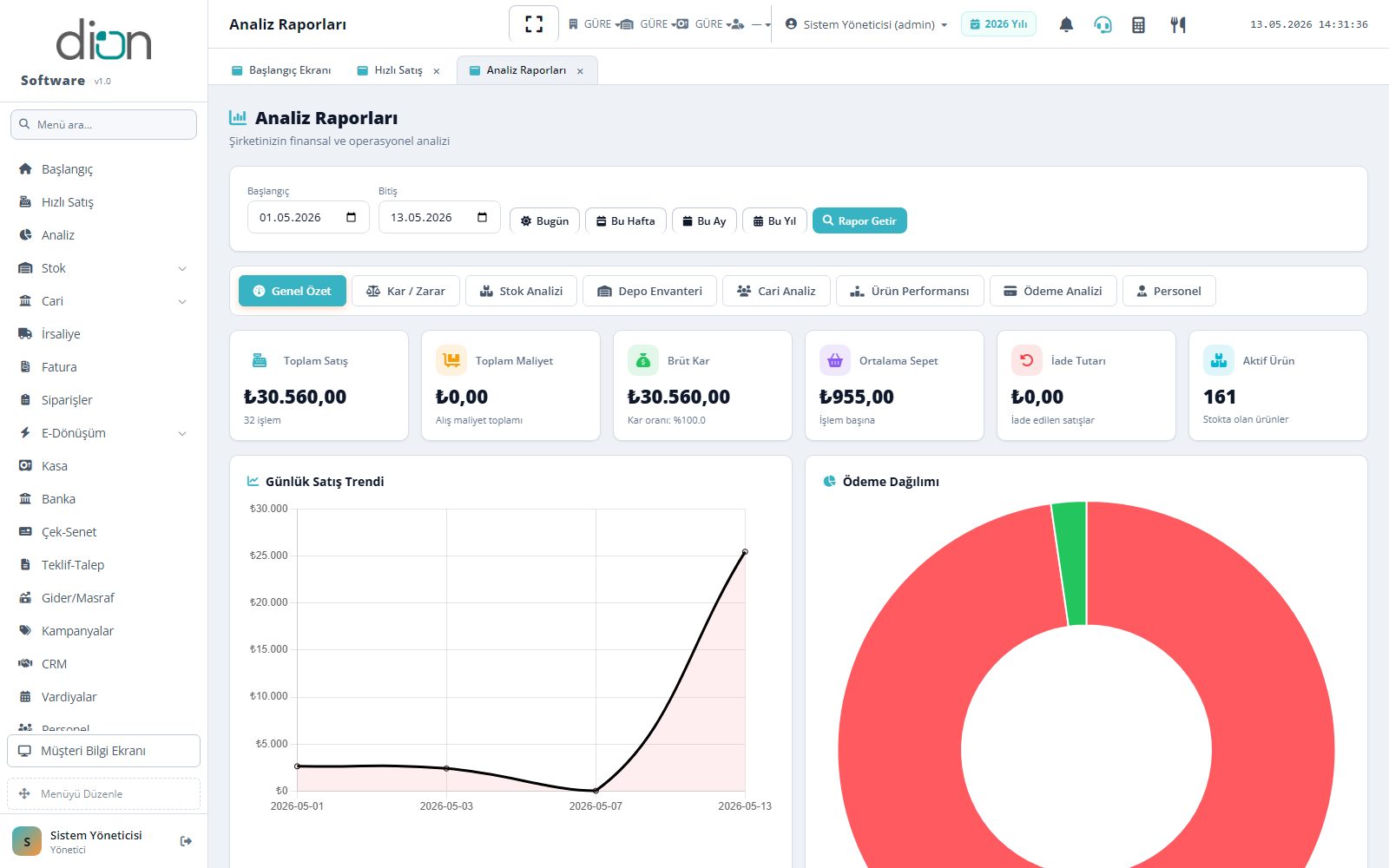Select the Bu Hafta quick range

pos(625,220)
